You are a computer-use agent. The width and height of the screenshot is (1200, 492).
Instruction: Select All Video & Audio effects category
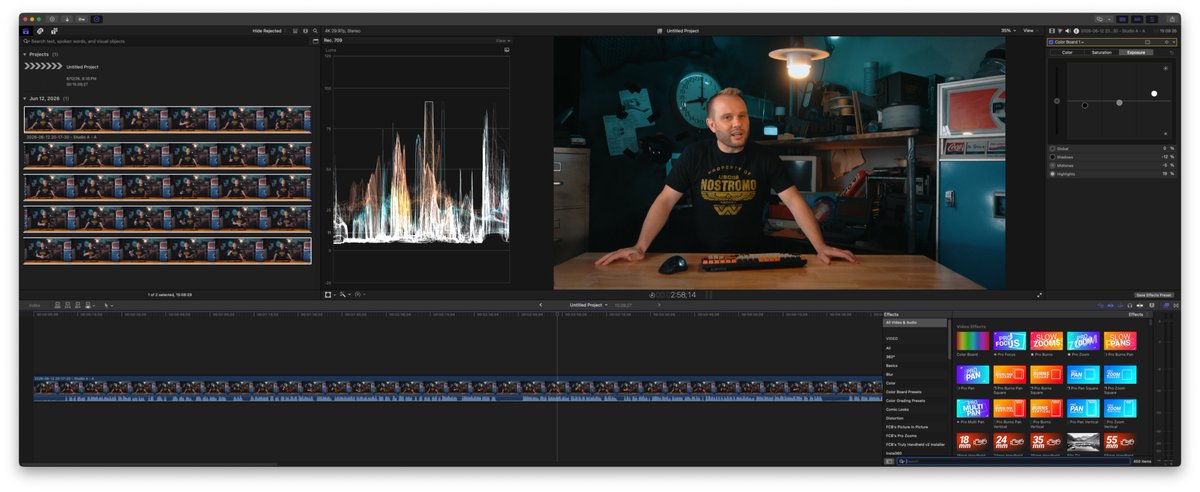tap(915, 323)
